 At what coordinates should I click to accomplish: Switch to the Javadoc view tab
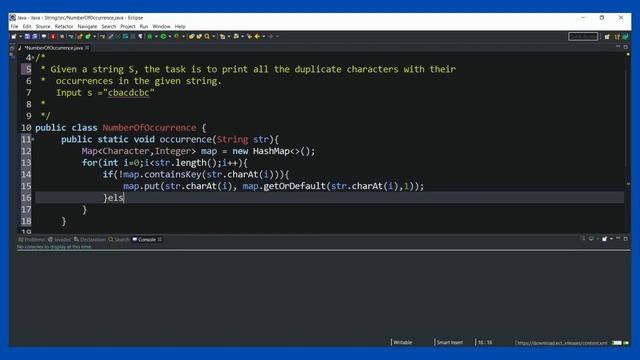pos(60,240)
